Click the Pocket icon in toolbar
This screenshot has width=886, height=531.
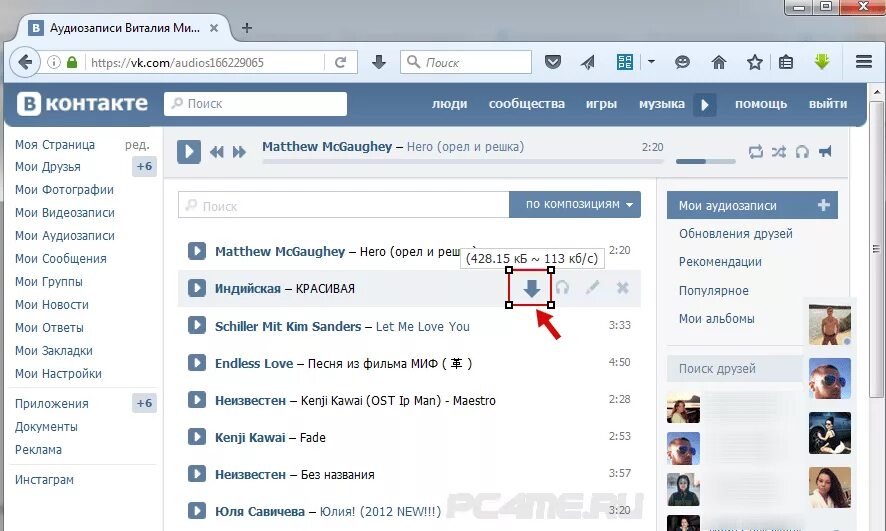[553, 62]
